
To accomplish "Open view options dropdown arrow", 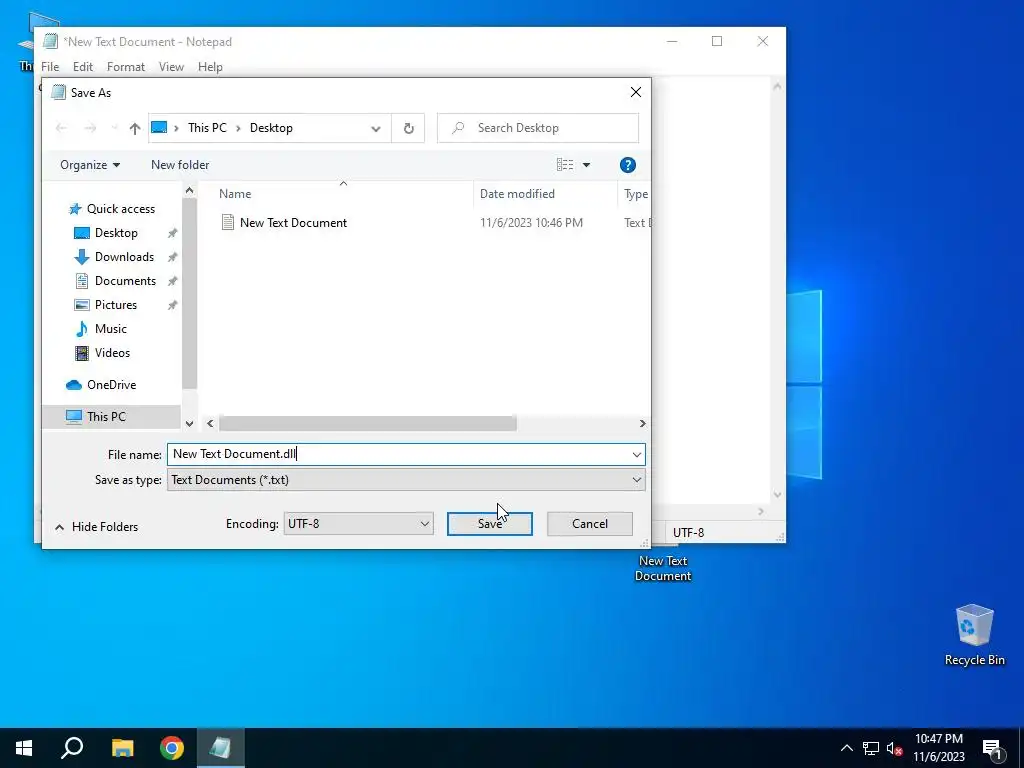I will [x=586, y=165].
